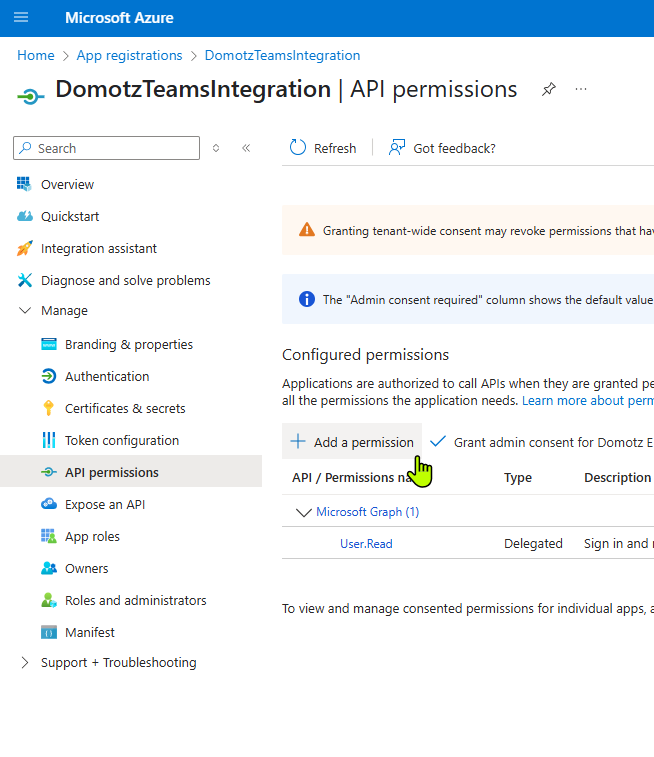Focus the sidebar Search field
The image size is (654, 757).
(106, 148)
